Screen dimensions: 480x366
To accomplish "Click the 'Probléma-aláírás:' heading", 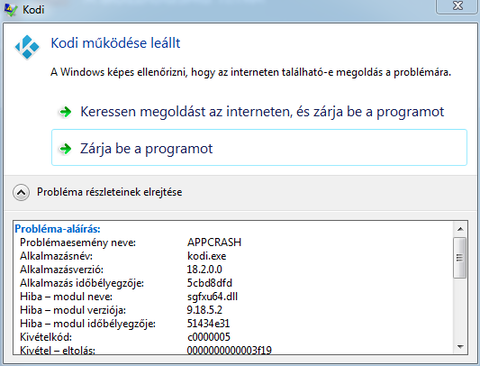I will (57, 229).
